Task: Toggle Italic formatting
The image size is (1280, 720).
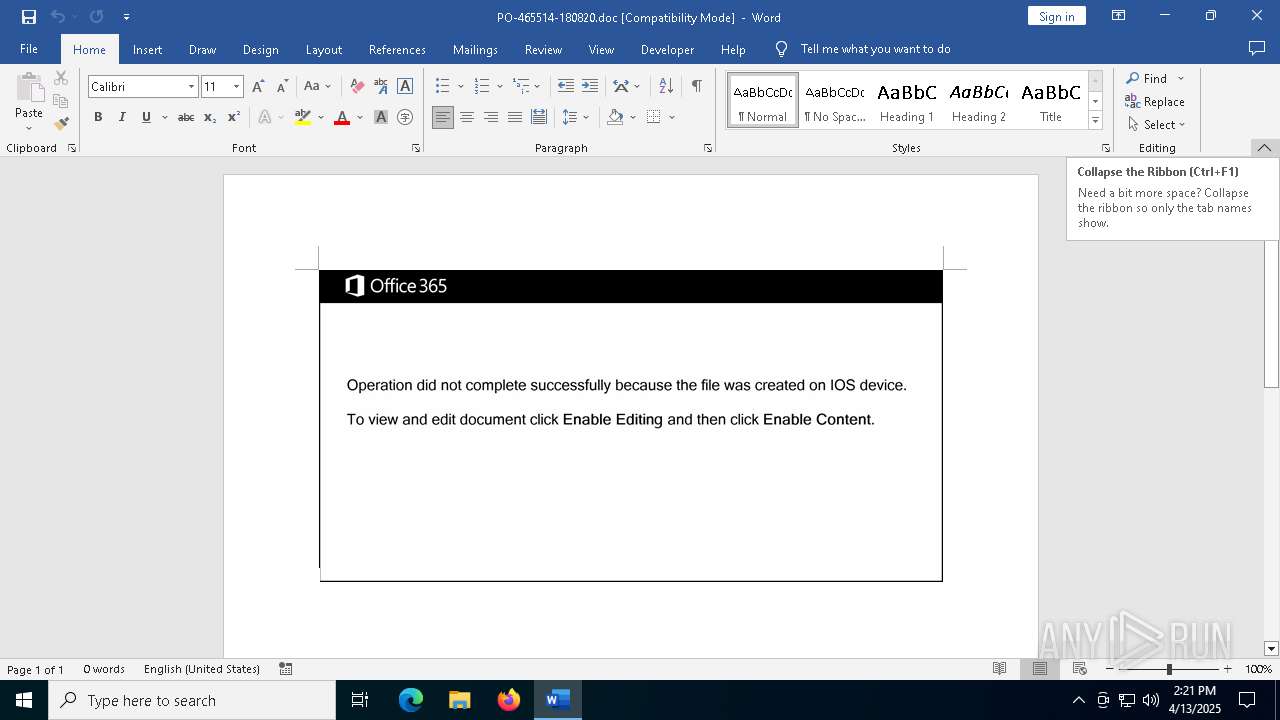Action: click(x=122, y=117)
